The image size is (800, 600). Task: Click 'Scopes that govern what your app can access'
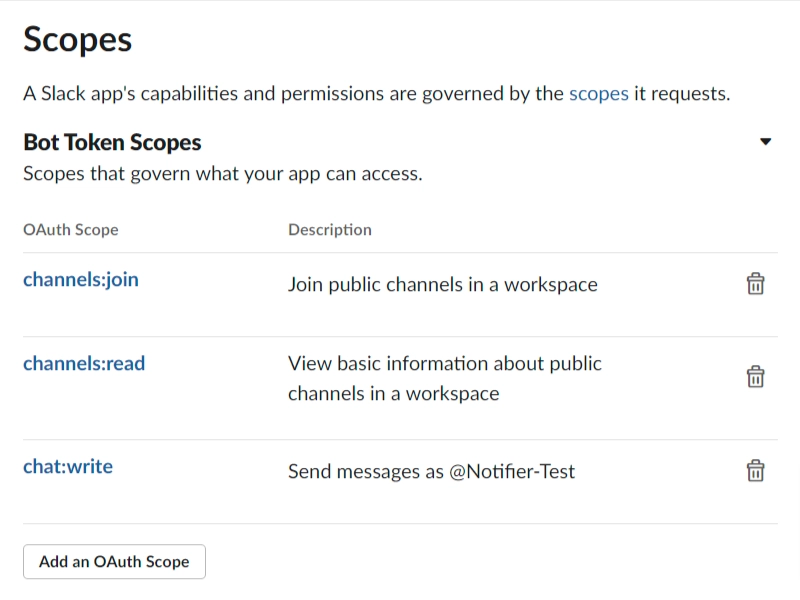click(x=222, y=174)
